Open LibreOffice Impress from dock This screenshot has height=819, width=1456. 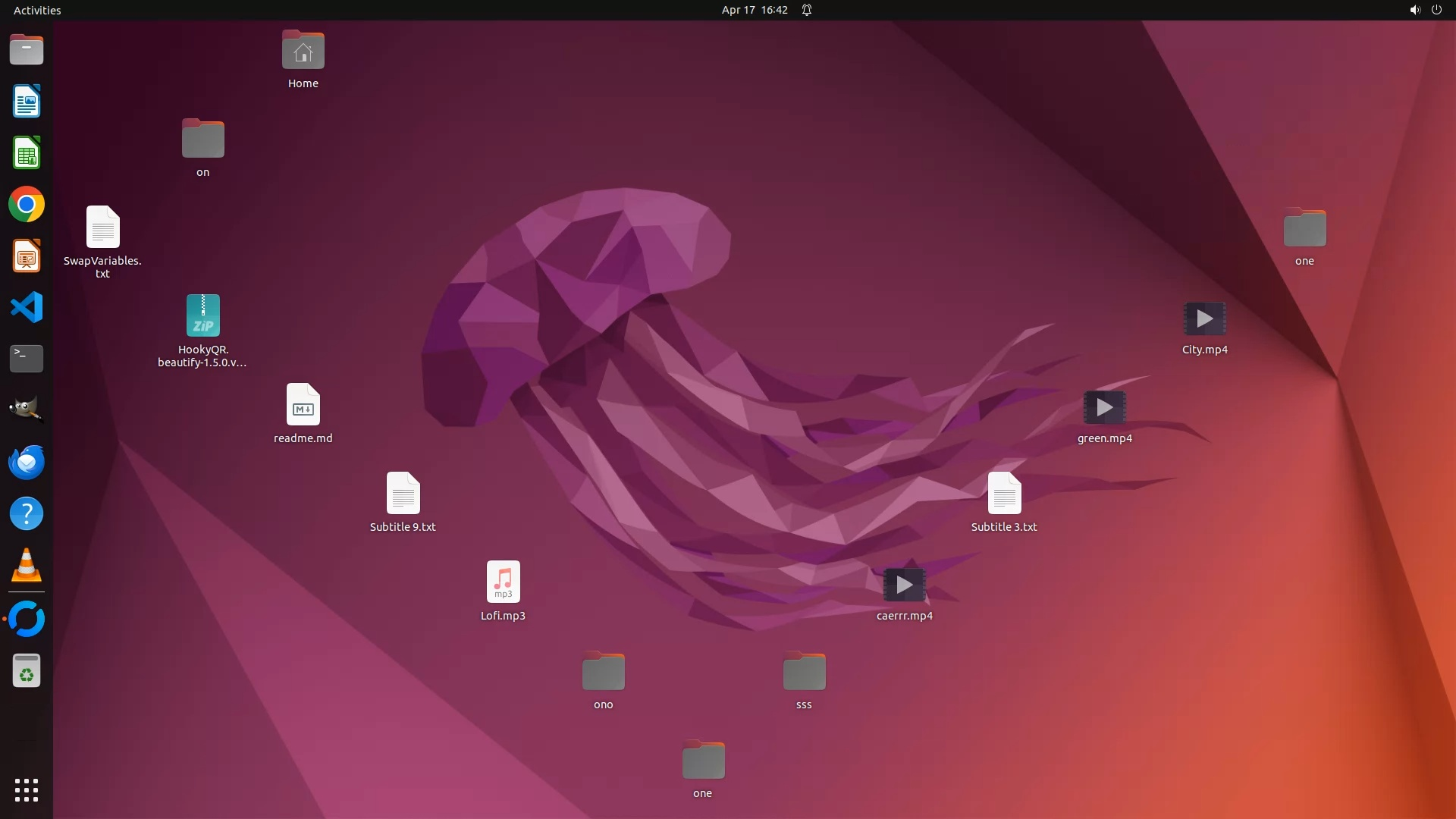(x=27, y=256)
